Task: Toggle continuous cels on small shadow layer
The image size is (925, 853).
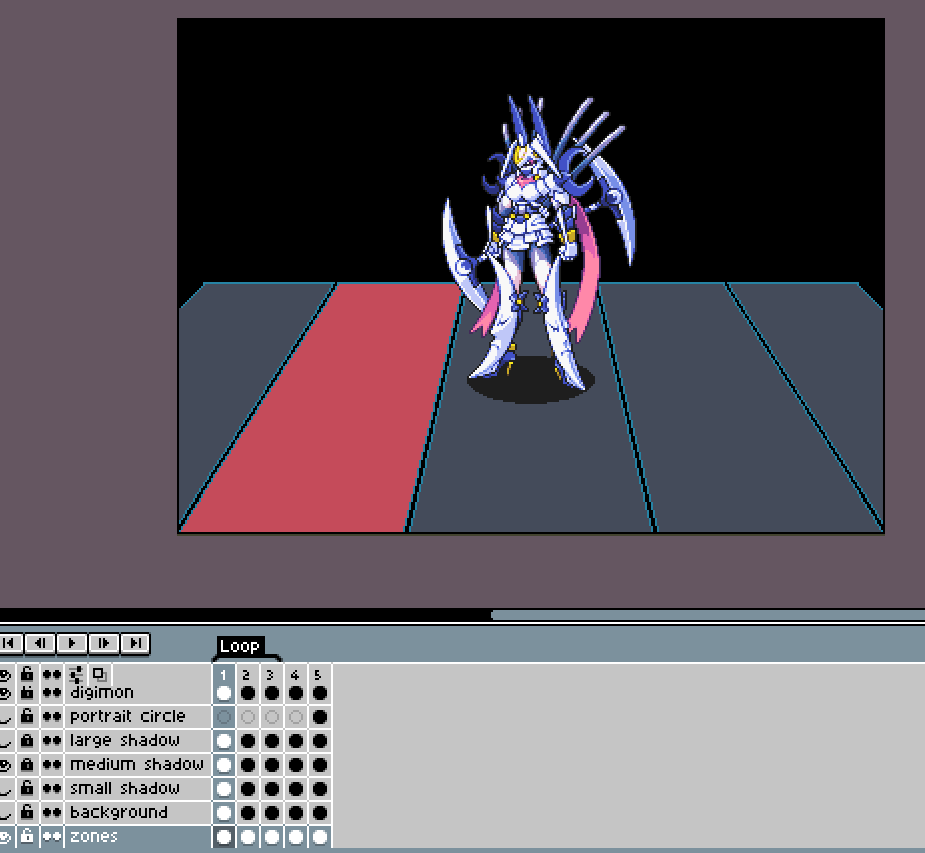Action: 52,789
